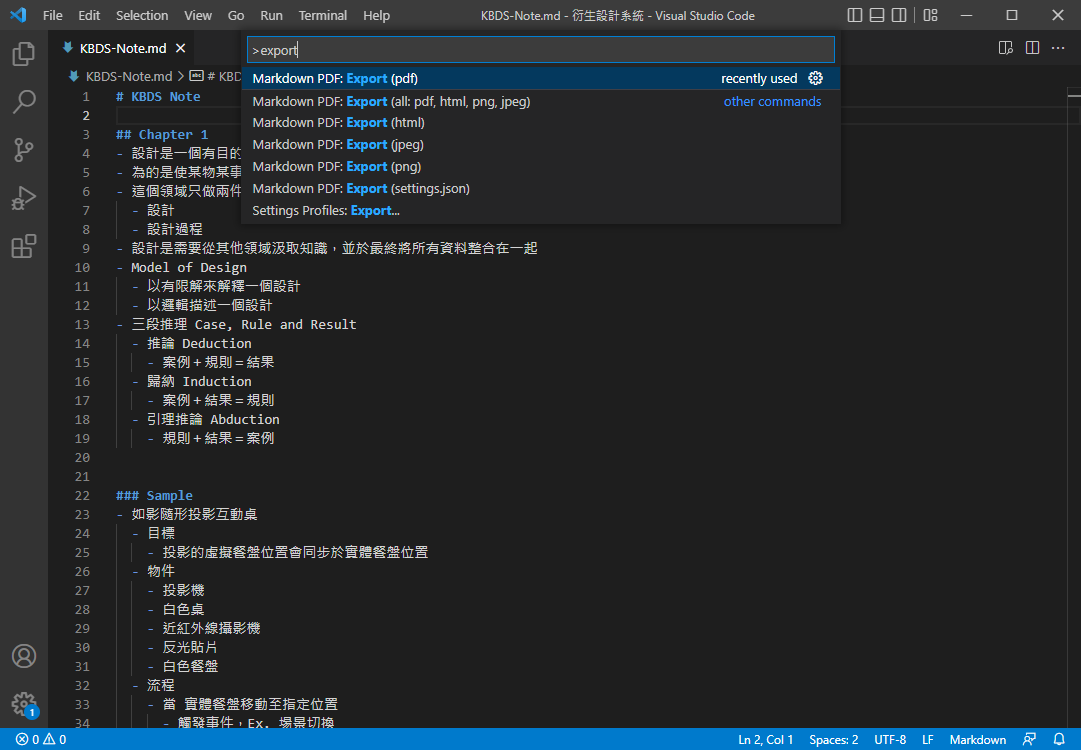The height and width of the screenshot is (750, 1081).
Task: Open Ln 2, Col 1 go-to-line indicator
Action: pos(765,740)
